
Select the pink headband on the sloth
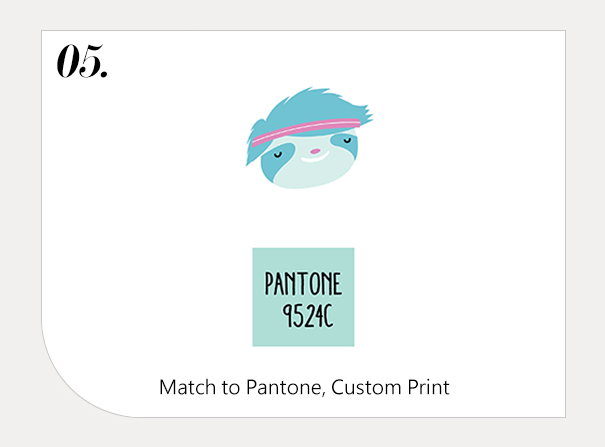[x=306, y=130]
